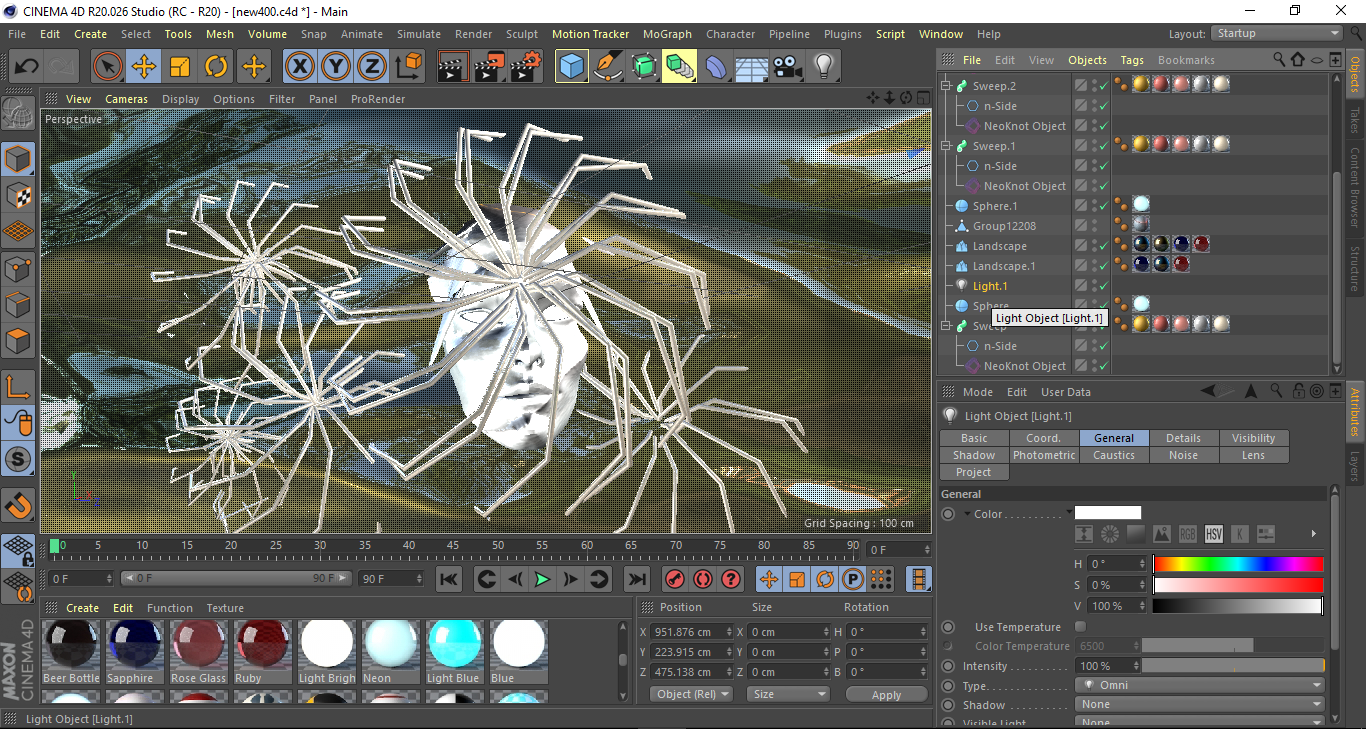Toggle Color animation dot in General
This screenshot has height=729, width=1366.
click(x=948, y=514)
